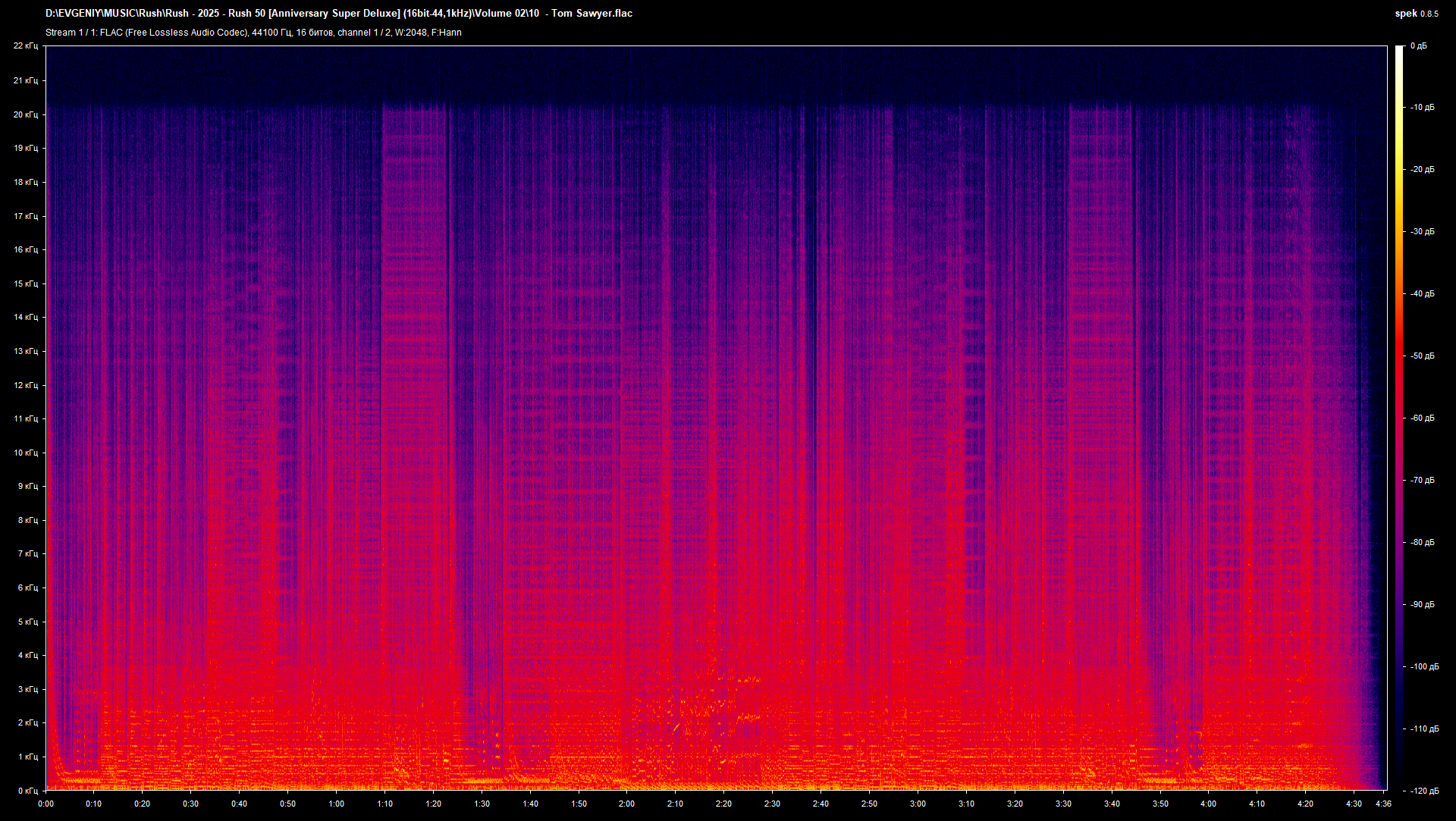Click the FLAC stream info line
This screenshot has width=1456, height=821.
(x=253, y=33)
